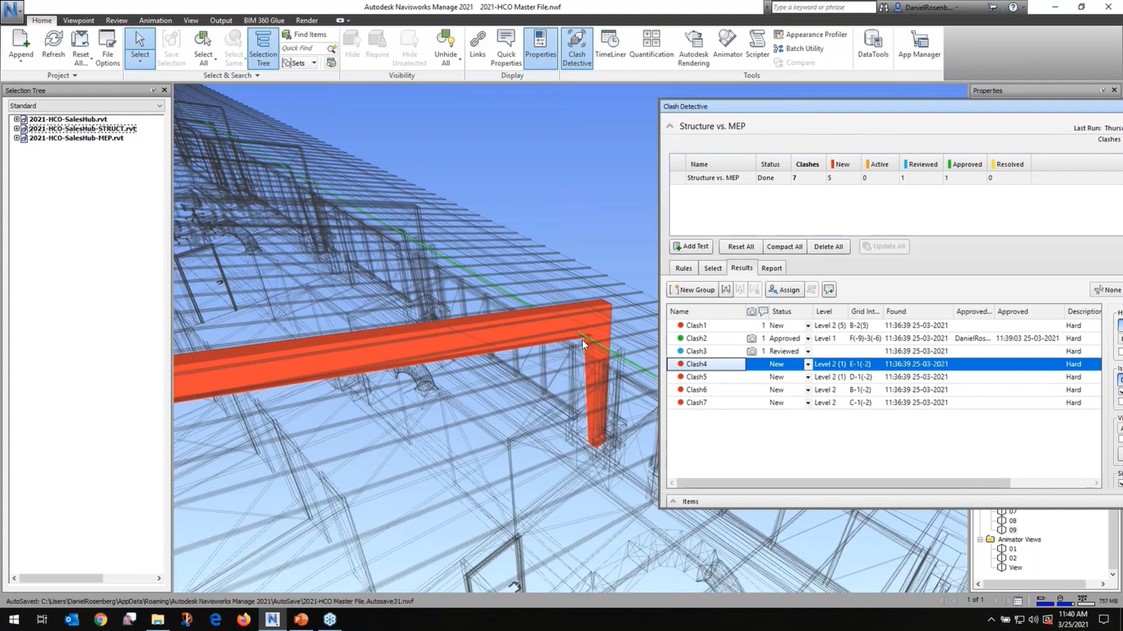
Task: Toggle the Selection Tree ribbon button
Action: [263, 48]
